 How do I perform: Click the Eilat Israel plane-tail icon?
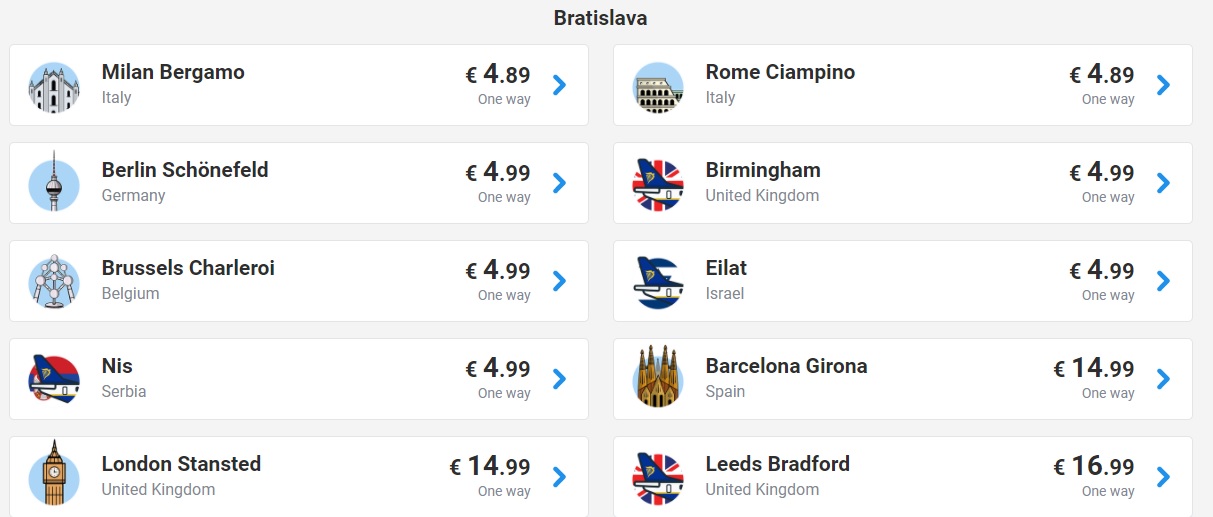(x=658, y=281)
